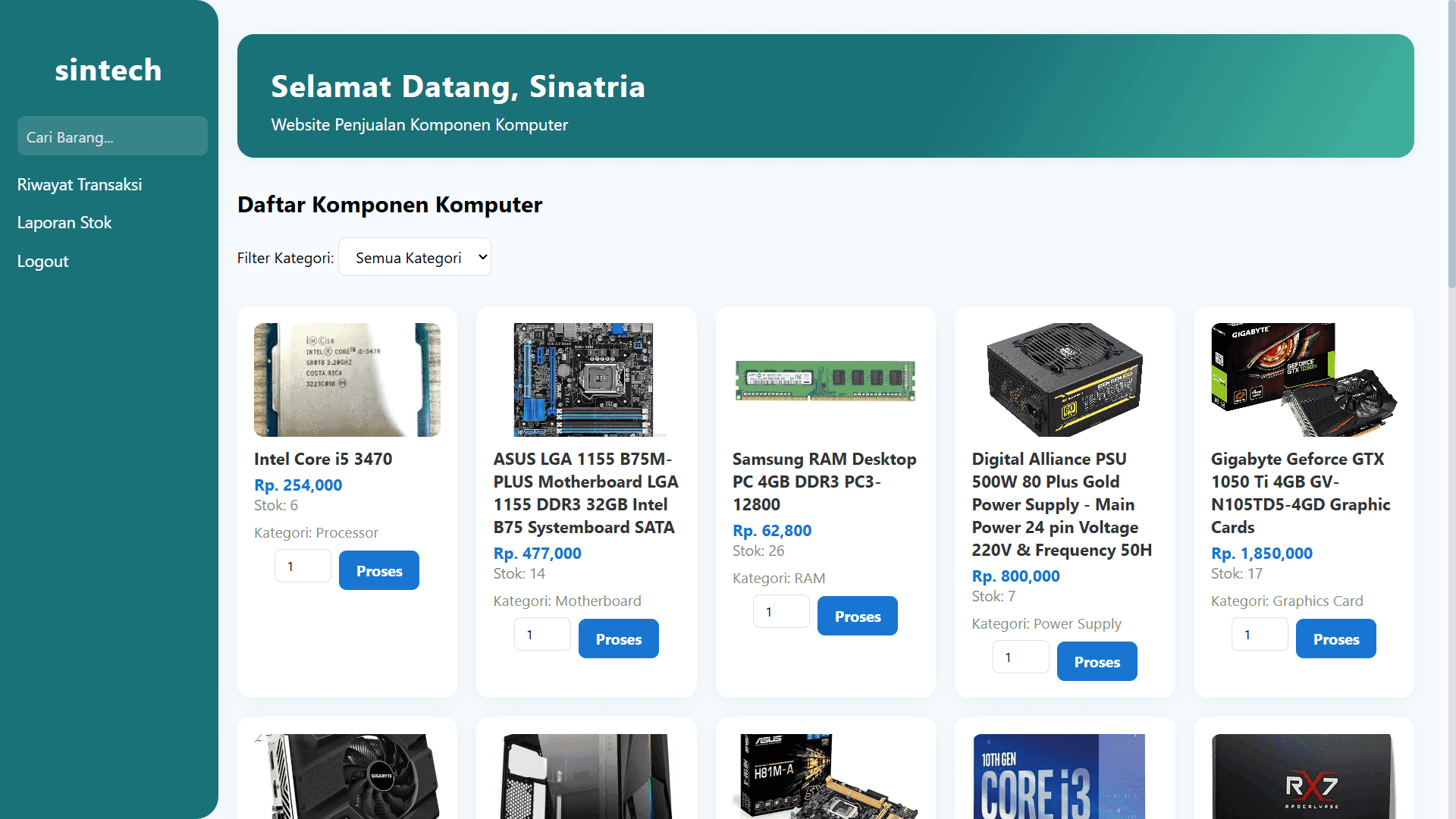Click quantity field for ASUS B75M-PLUS motherboard

pyautogui.click(x=542, y=635)
